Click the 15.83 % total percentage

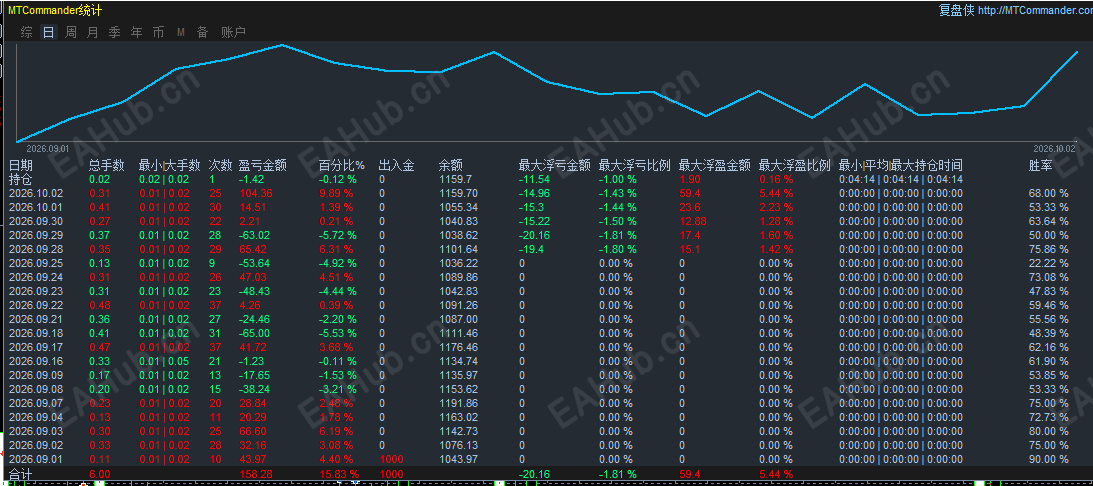click(x=339, y=474)
